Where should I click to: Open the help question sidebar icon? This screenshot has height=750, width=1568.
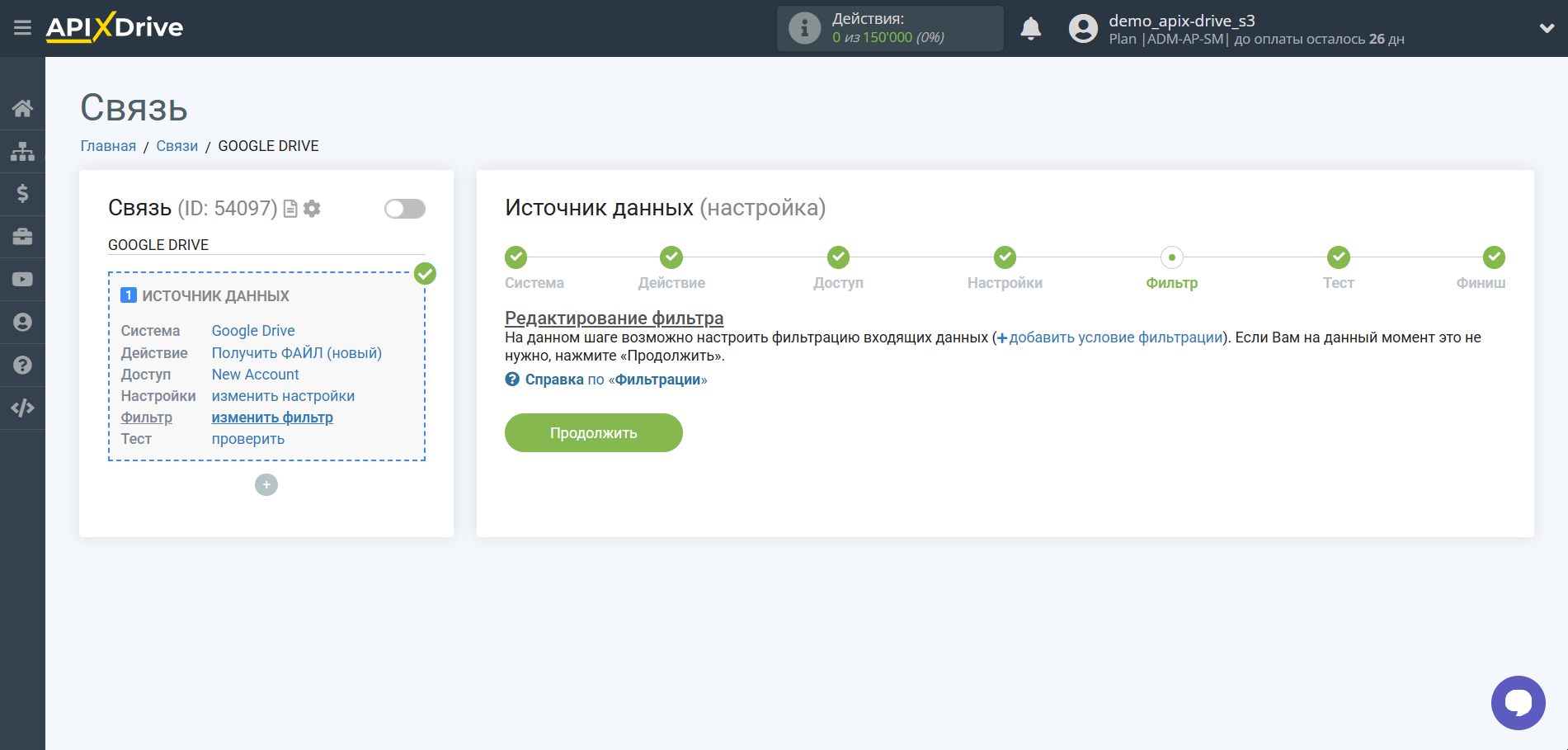click(x=22, y=366)
